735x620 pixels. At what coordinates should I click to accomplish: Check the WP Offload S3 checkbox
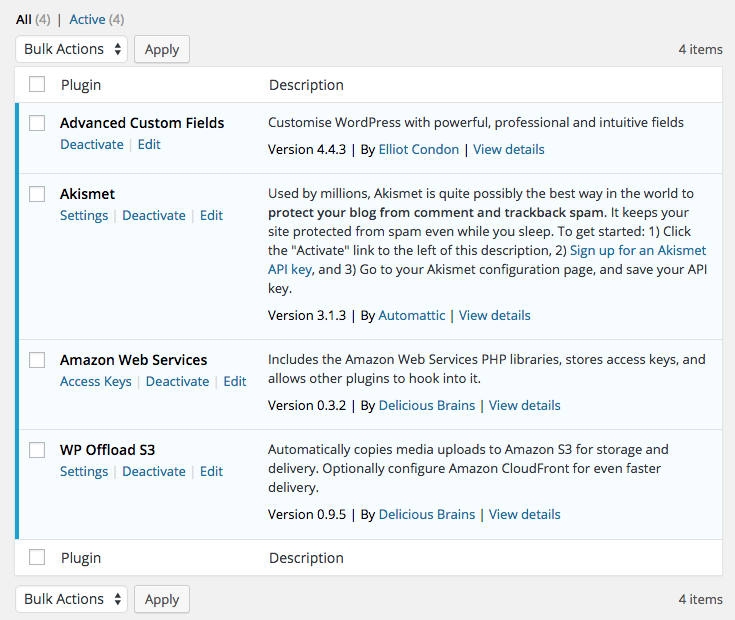37,450
